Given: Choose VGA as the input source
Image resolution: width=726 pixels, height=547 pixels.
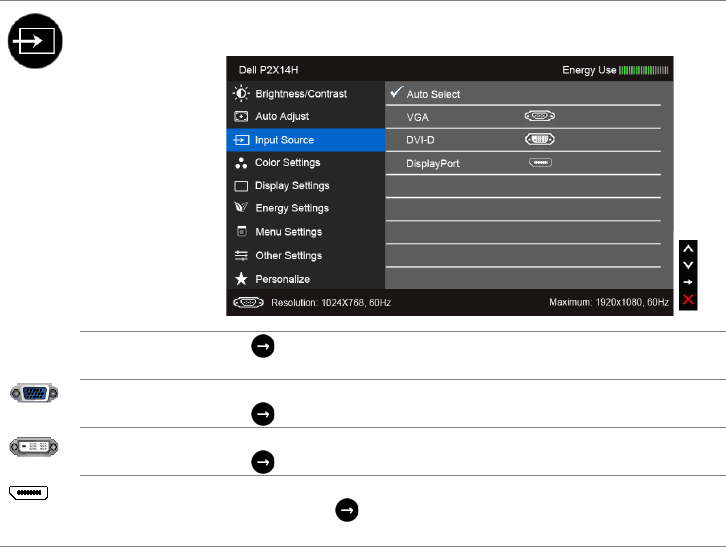Looking at the screenshot, I should (523, 117).
